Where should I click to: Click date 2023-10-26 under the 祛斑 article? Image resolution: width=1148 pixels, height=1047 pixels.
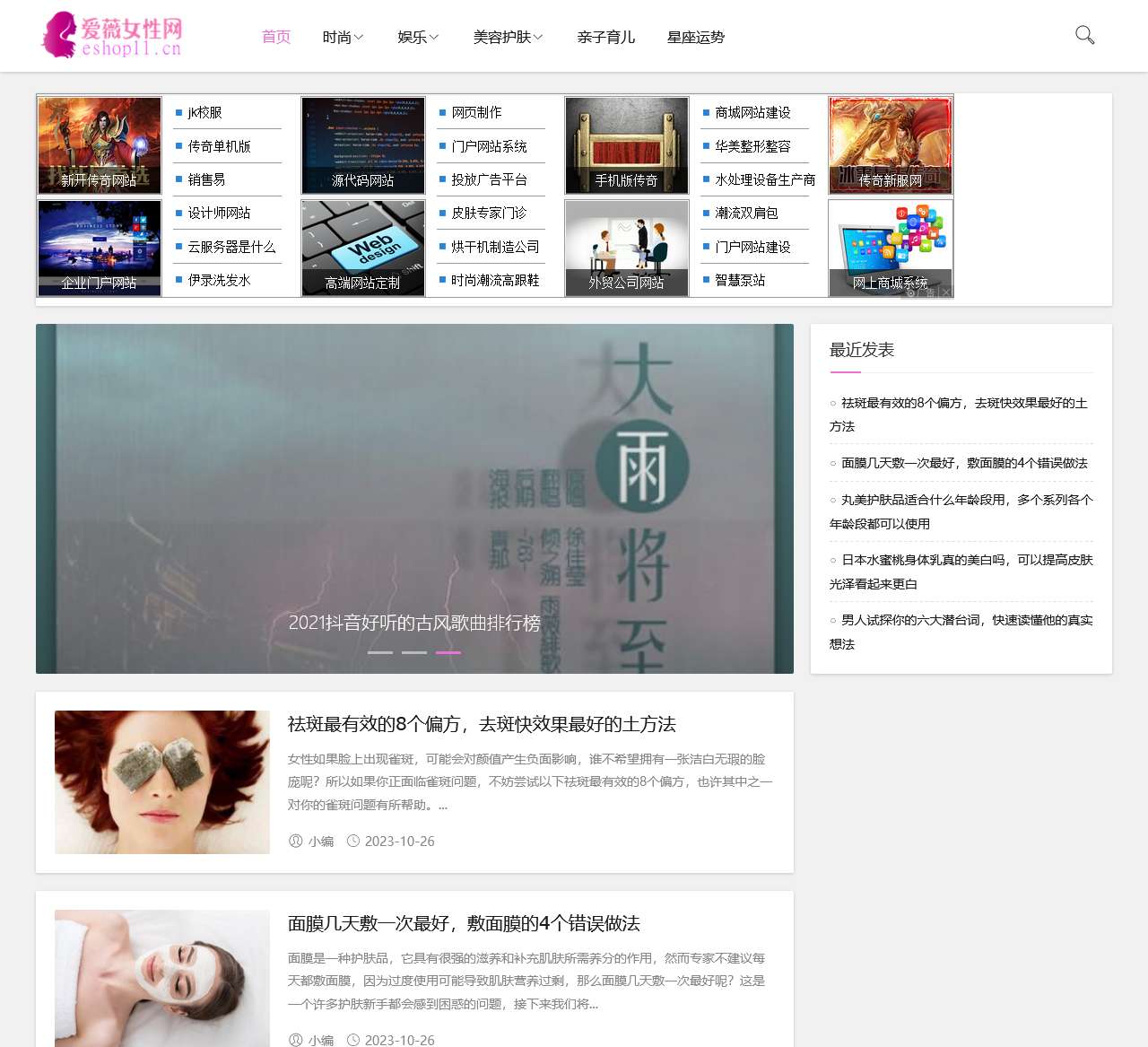(399, 842)
